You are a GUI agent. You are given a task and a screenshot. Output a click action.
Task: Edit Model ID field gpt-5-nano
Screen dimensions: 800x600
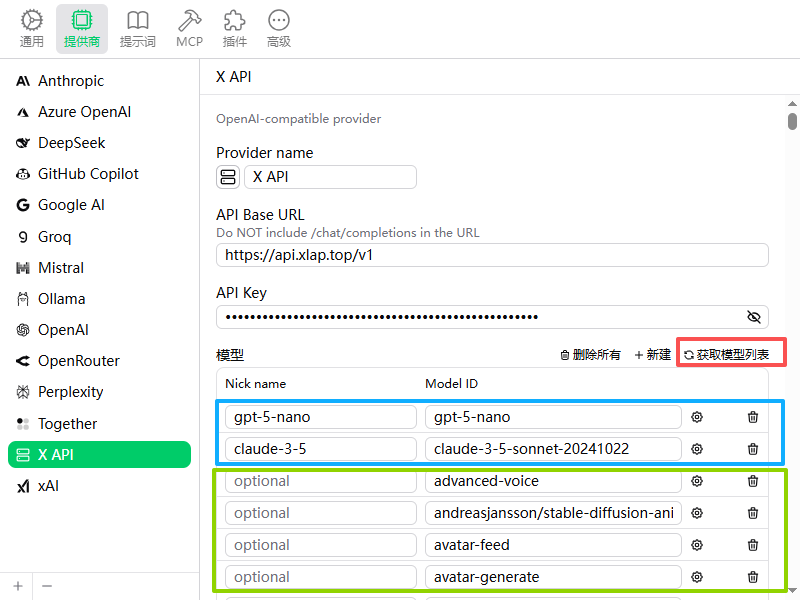(553, 417)
